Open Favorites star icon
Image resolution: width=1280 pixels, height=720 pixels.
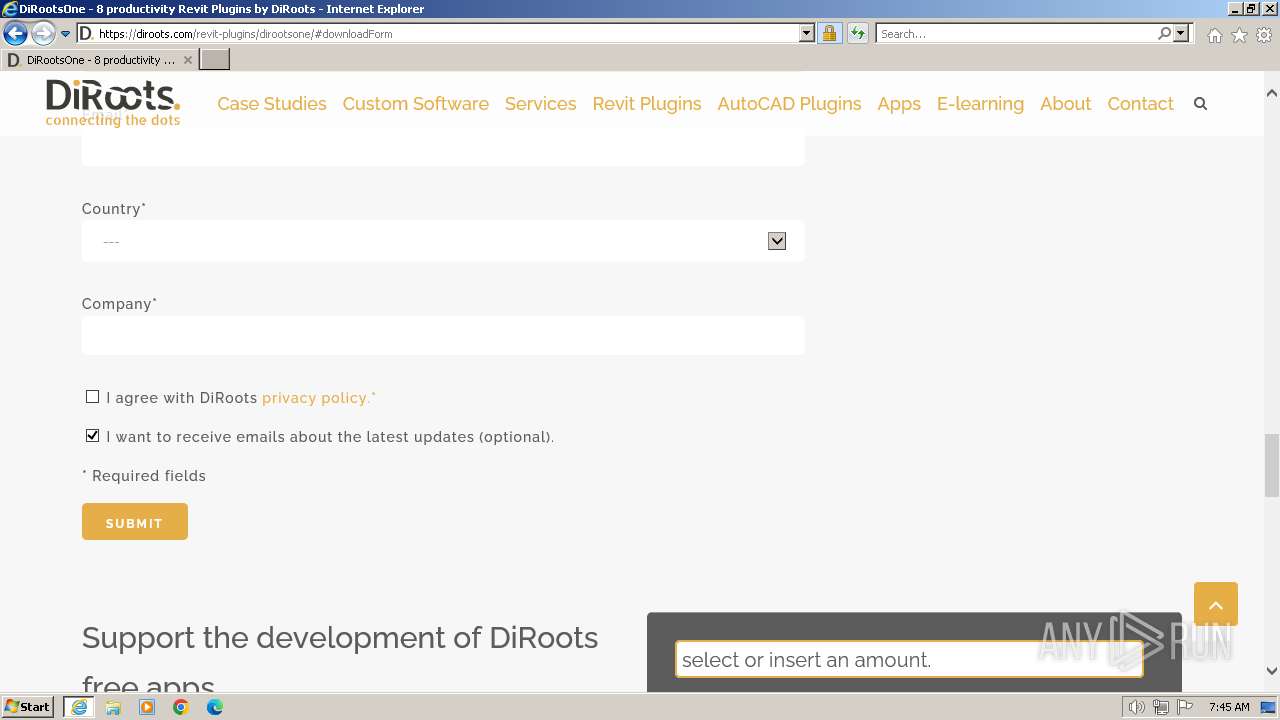coord(1239,35)
